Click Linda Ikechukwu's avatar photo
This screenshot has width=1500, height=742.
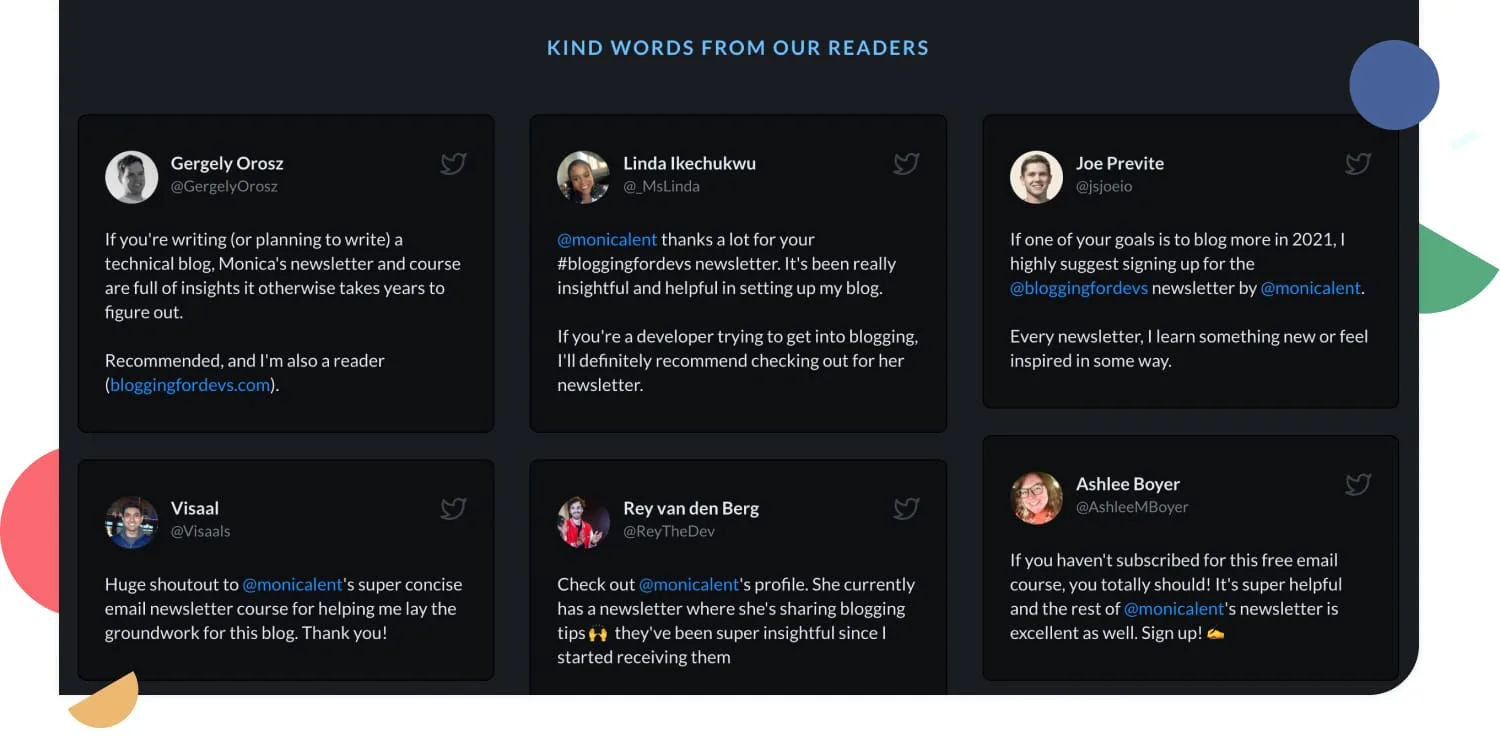[583, 176]
